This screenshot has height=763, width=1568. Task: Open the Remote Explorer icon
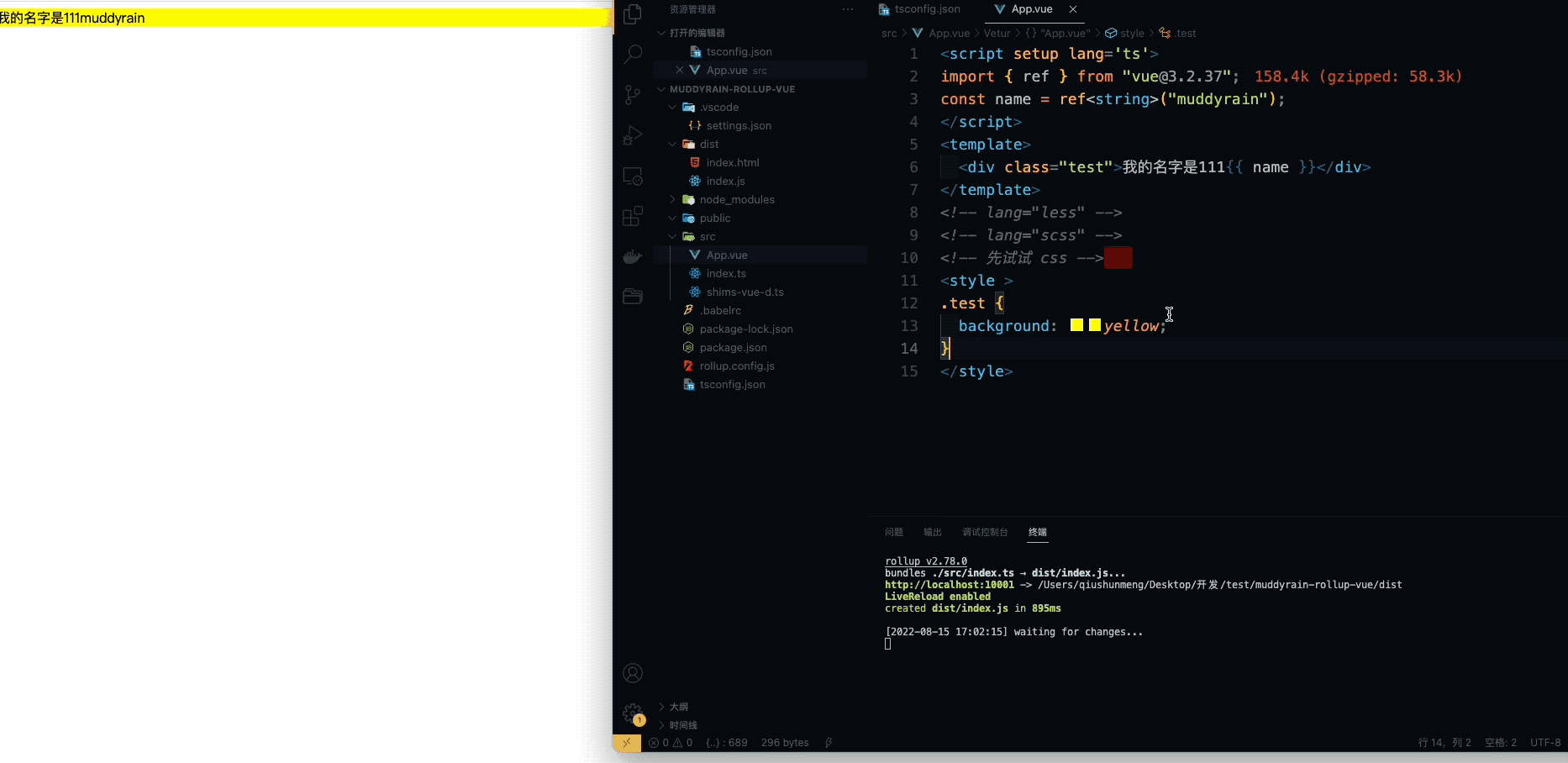632,176
